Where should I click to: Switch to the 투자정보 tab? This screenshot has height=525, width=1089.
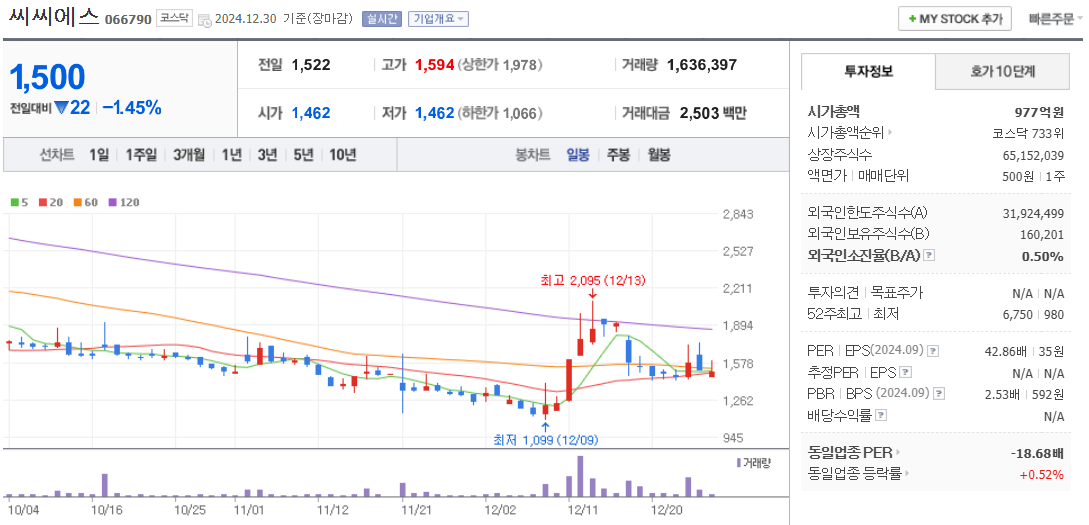click(x=868, y=71)
